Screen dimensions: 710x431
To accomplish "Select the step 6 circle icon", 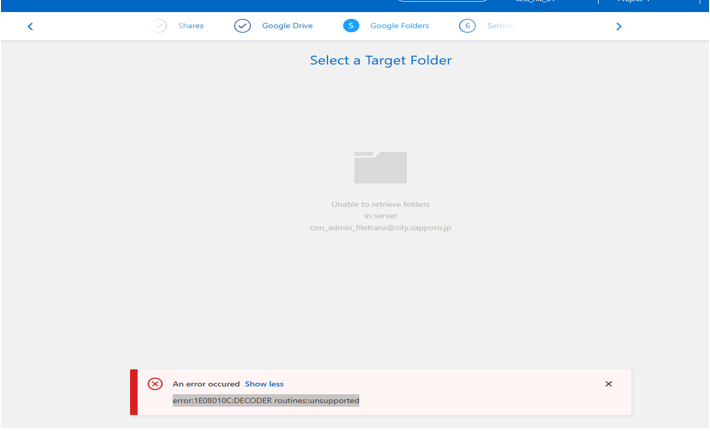I will coord(467,26).
